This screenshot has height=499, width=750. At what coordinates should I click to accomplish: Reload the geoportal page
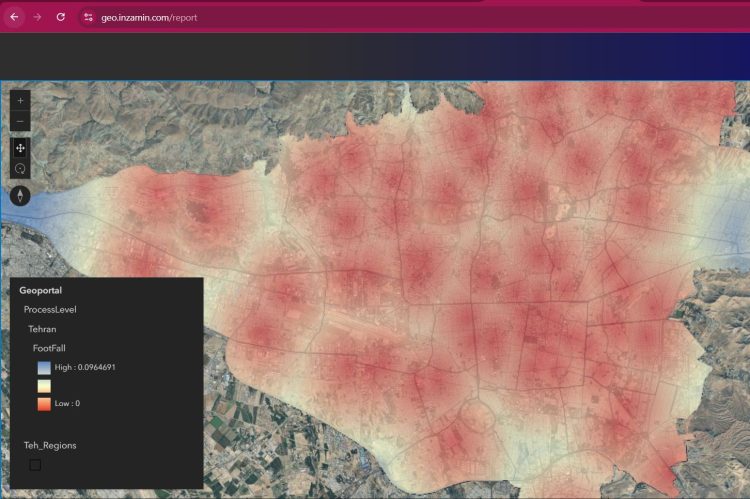61,17
